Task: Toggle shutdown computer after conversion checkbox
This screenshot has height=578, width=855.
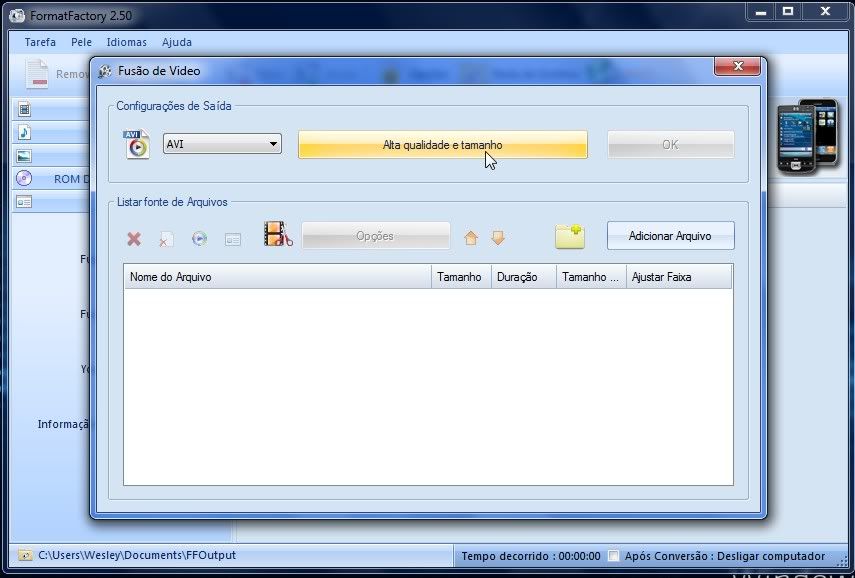Action: 614,556
